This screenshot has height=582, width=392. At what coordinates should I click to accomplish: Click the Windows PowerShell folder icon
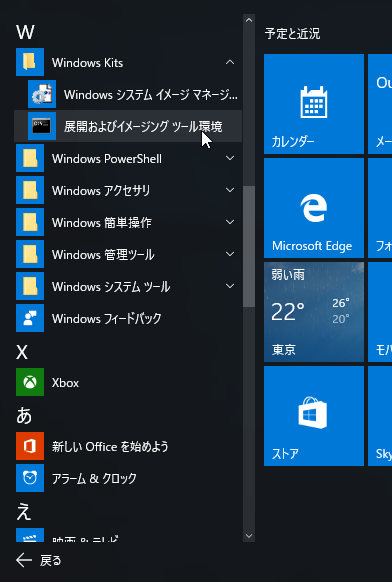[30, 158]
